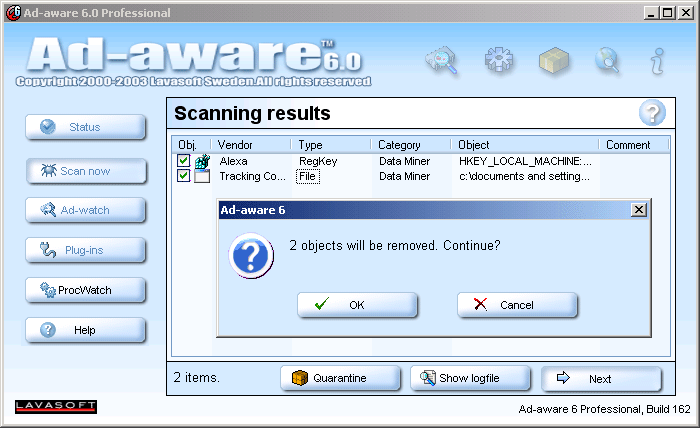
Task: Uncheck the Alexa entry checkbox
Action: pos(183,161)
